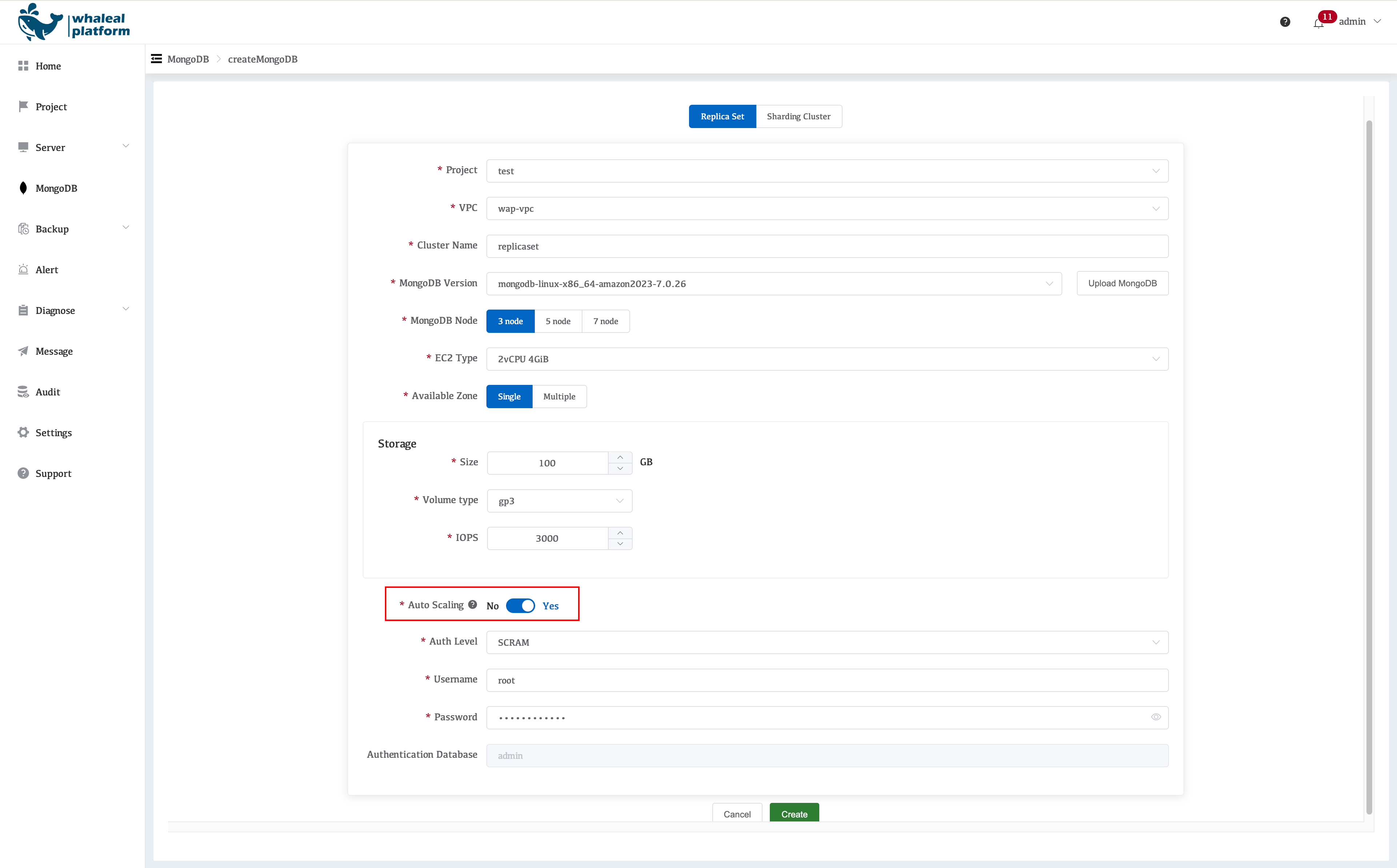Click the Auto Scaling help tooltip icon
The image size is (1397, 868).
(x=472, y=605)
